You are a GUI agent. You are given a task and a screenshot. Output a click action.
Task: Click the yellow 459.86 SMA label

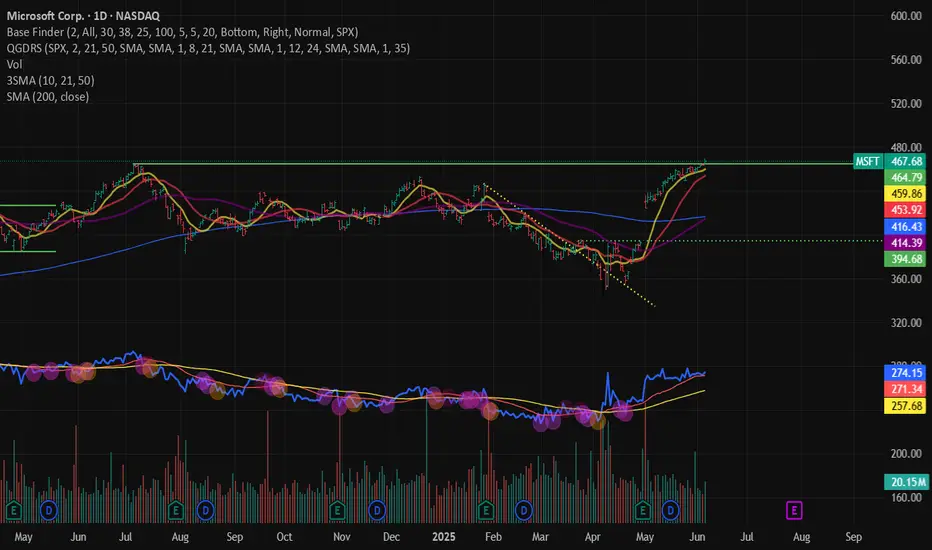(x=906, y=193)
